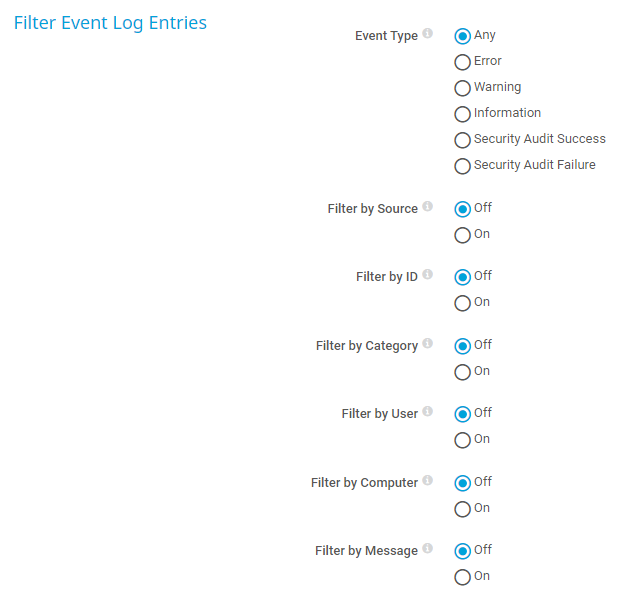Choose the Information event type

pyautogui.click(x=462, y=114)
